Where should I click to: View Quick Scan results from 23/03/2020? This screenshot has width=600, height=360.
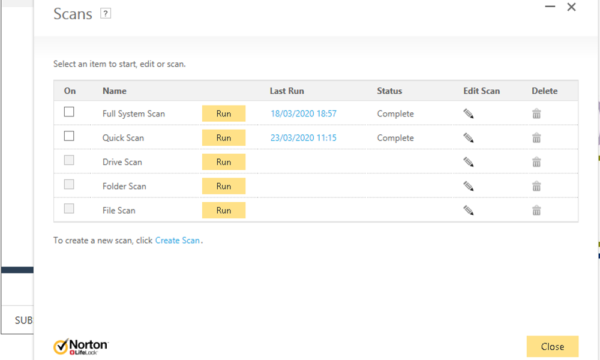coord(303,138)
